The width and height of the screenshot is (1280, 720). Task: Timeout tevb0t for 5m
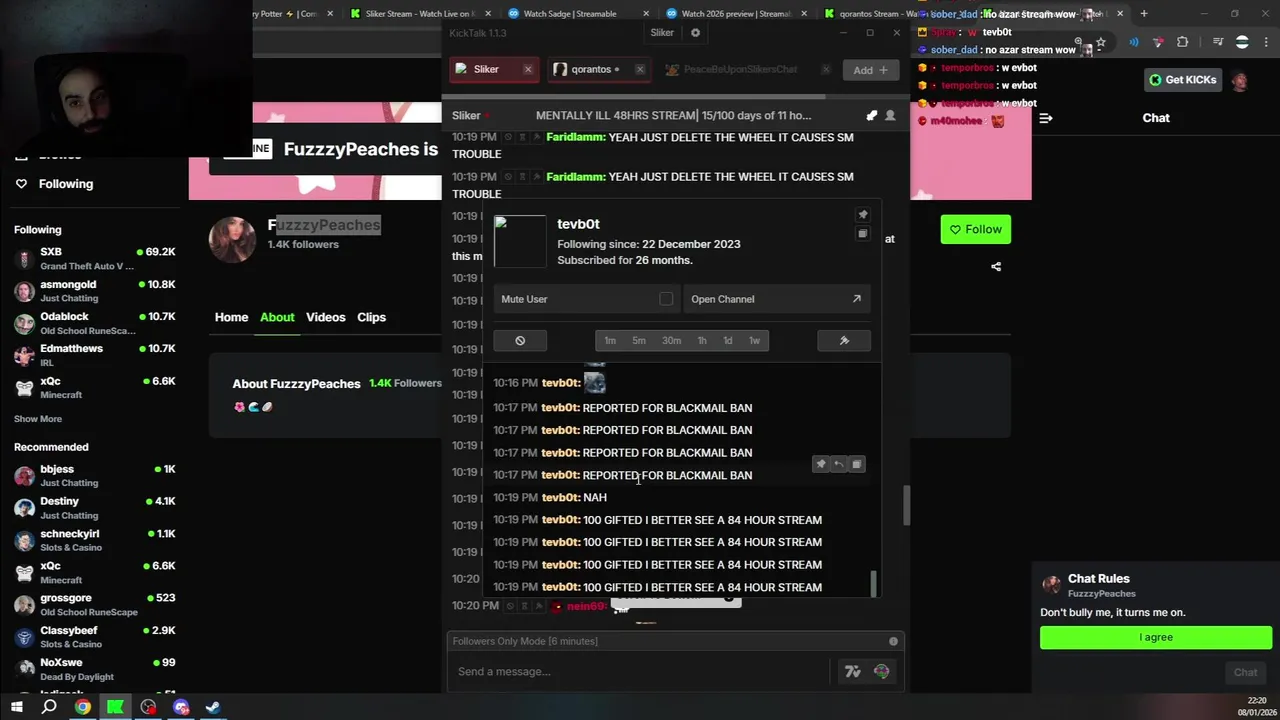pyautogui.click(x=639, y=340)
